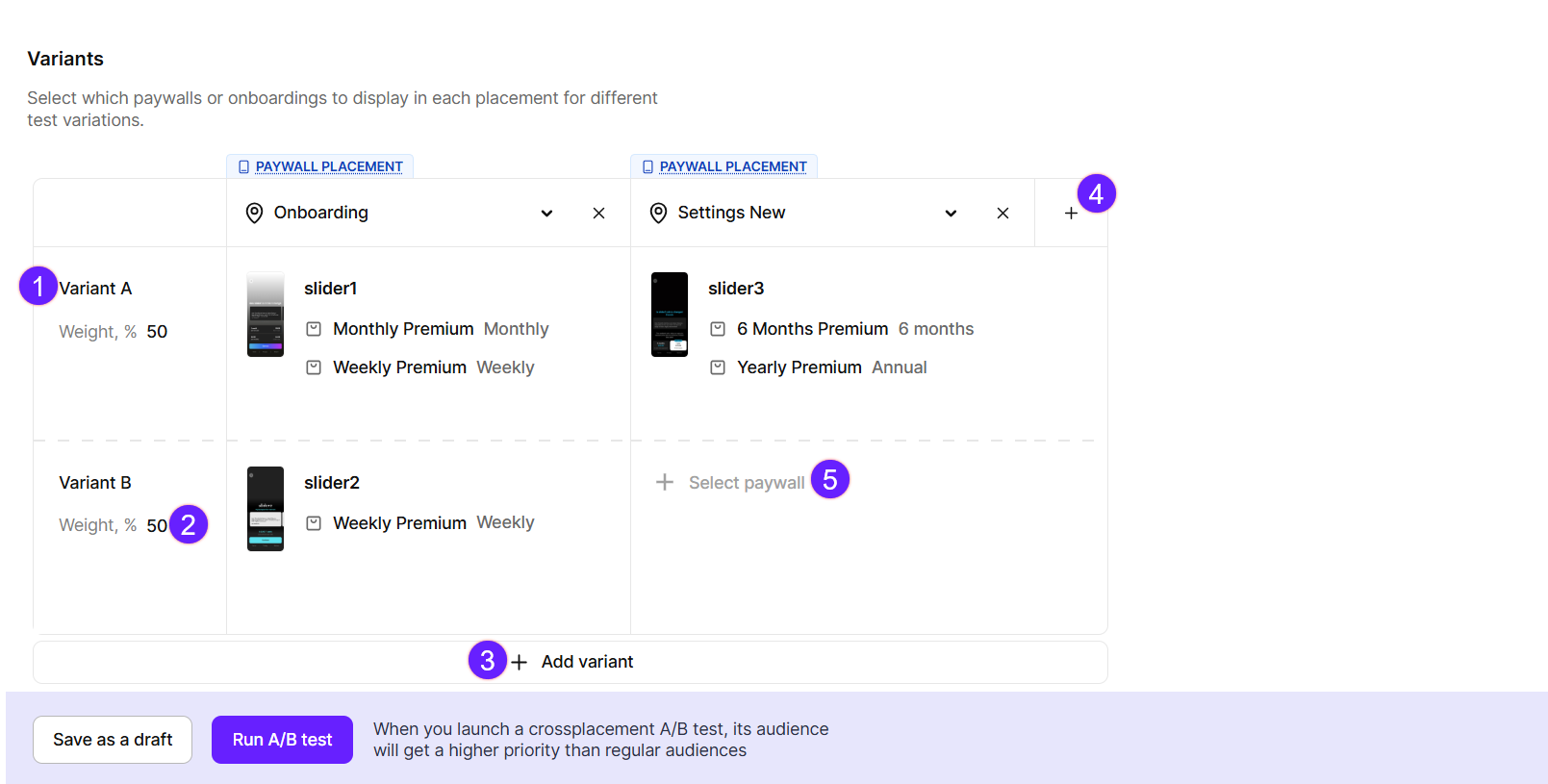Remove the Onboarding placement column

[598, 213]
